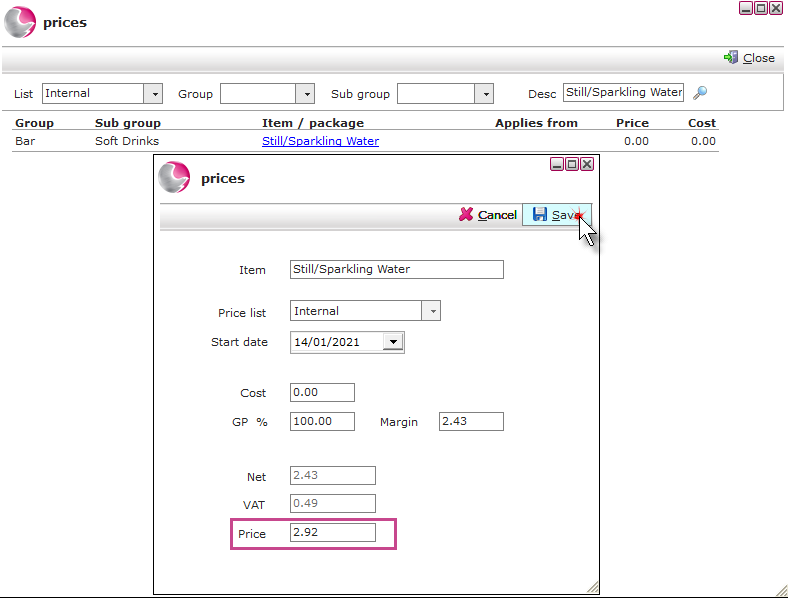Click the Price input field showing 2.92
Viewport: 788px width, 598px height.
click(333, 533)
